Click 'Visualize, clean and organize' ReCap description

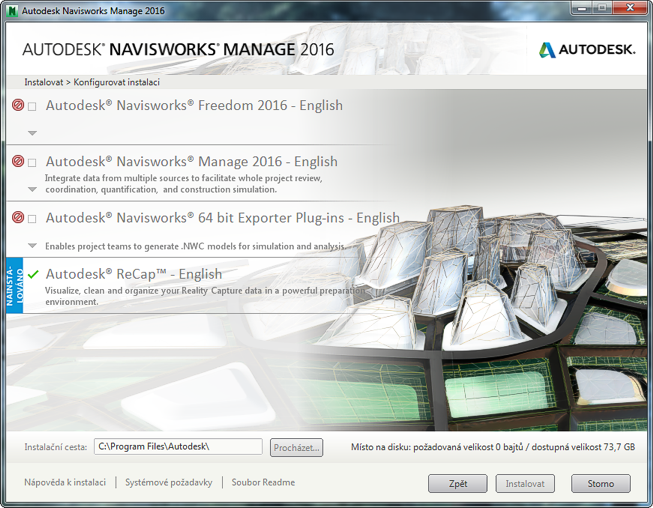tap(205, 296)
